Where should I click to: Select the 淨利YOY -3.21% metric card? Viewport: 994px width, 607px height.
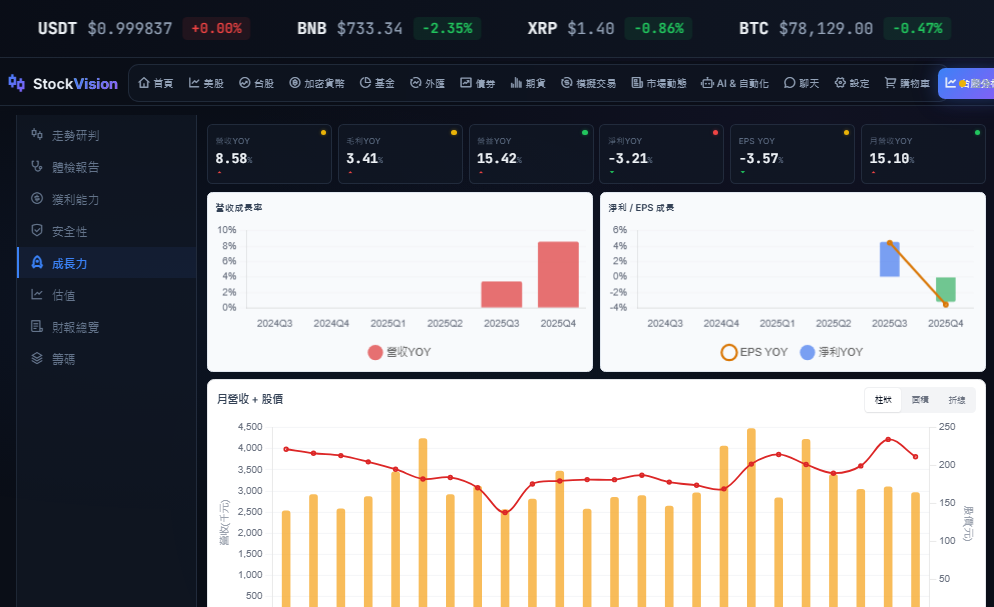pos(661,154)
